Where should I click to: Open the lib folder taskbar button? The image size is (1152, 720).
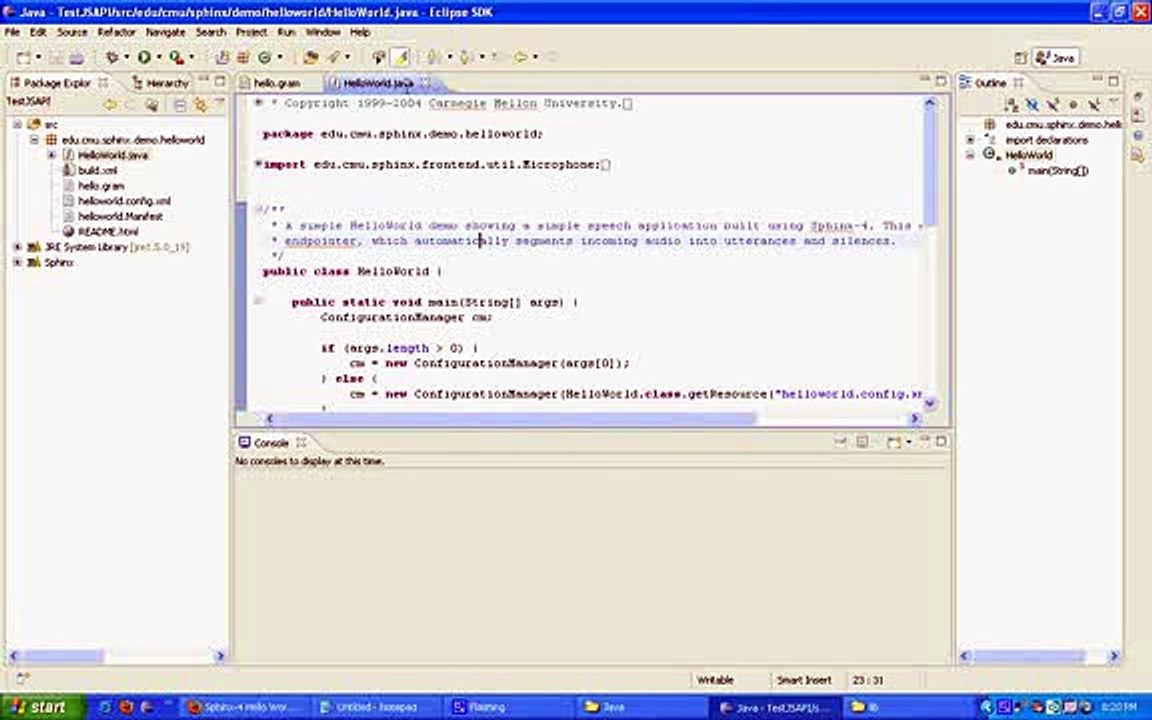tap(904, 707)
